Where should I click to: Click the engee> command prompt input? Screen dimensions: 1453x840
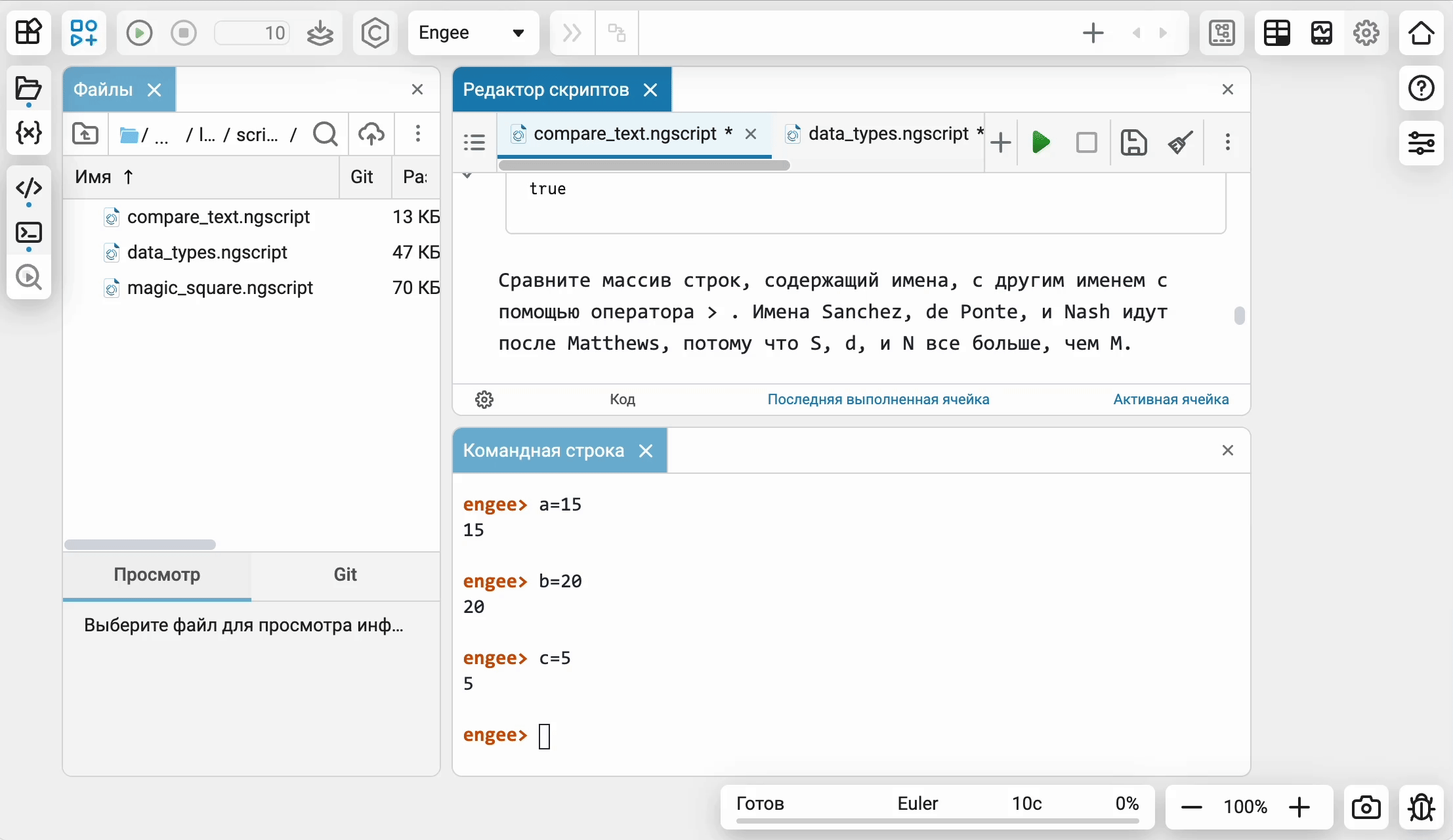point(545,736)
